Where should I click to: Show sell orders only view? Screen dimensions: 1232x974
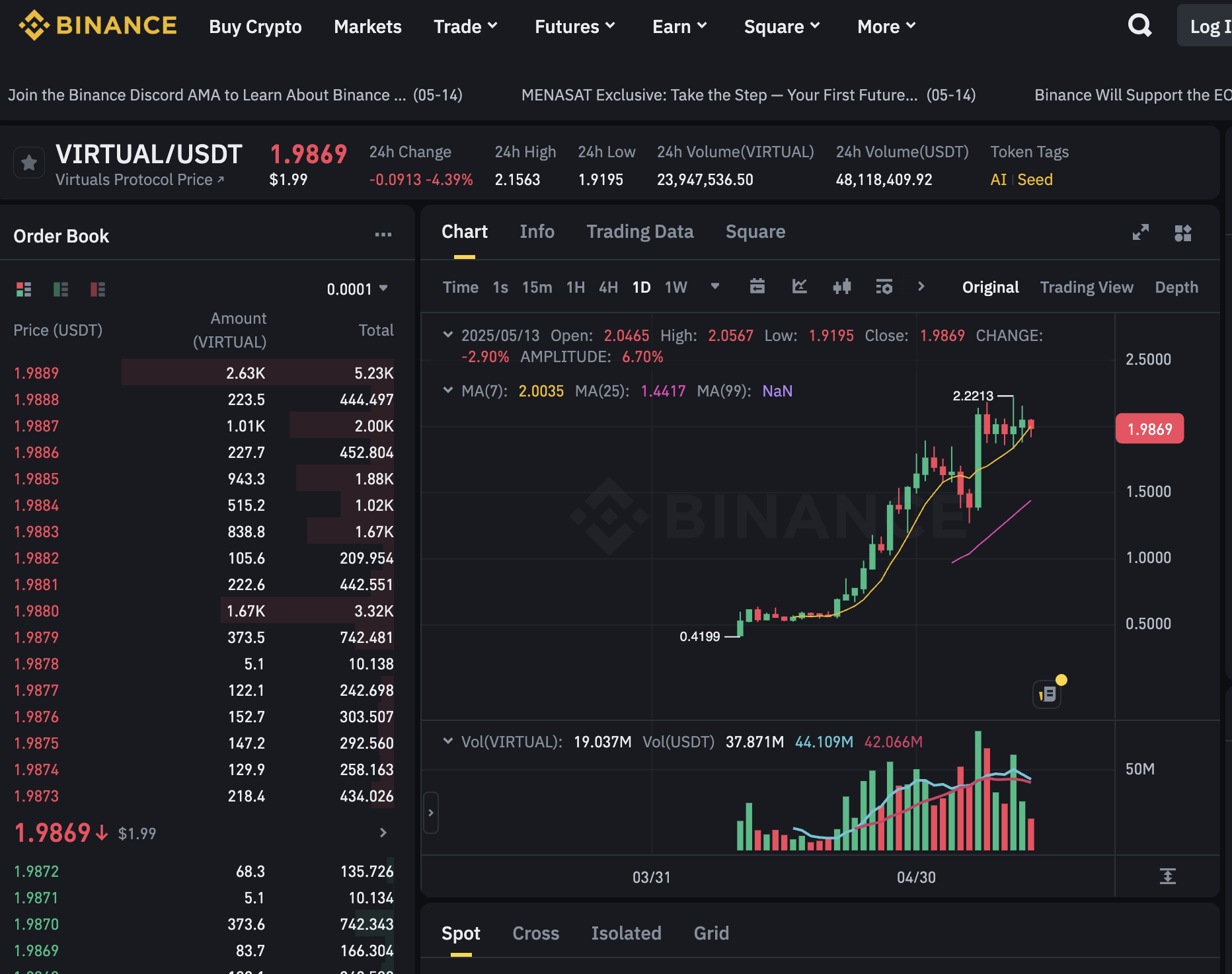[x=98, y=289]
